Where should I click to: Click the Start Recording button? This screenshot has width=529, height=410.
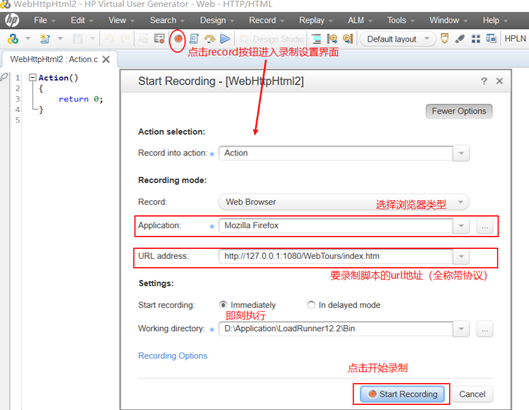click(402, 394)
